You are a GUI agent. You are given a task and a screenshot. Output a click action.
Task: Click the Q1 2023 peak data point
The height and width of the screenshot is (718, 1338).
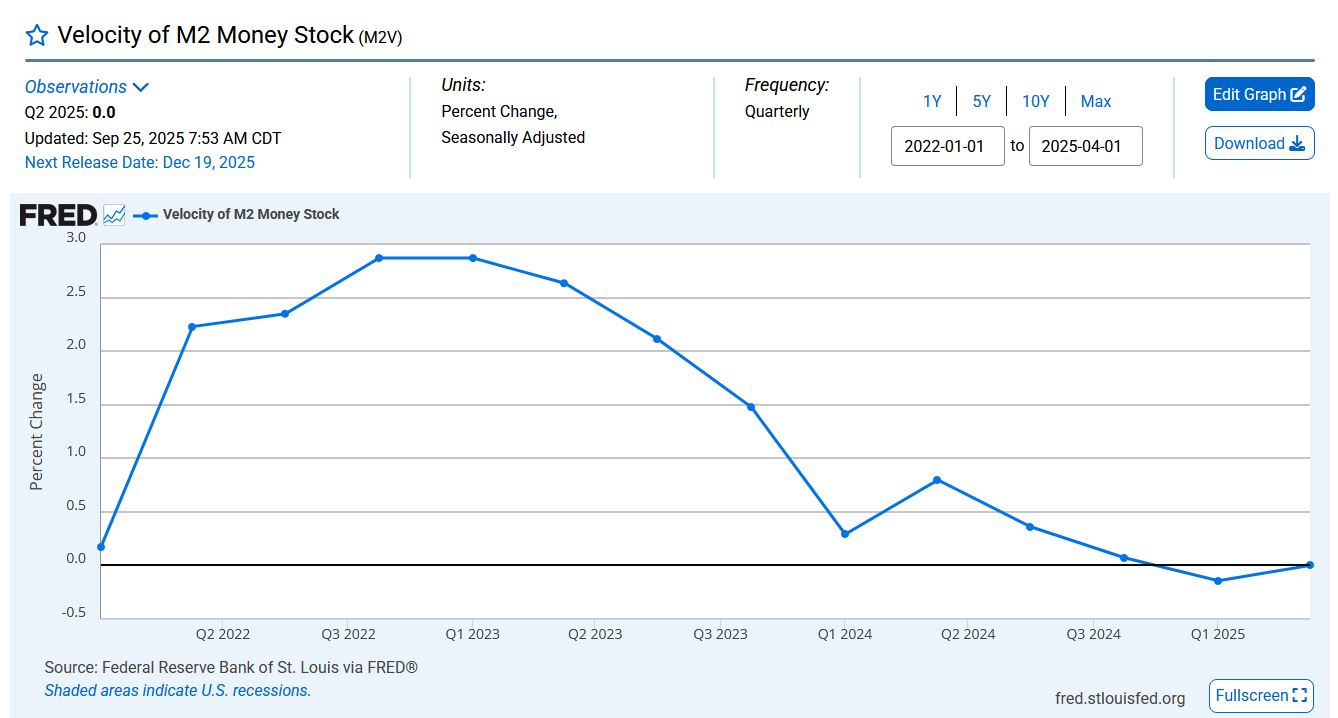pyautogui.click(x=473, y=258)
